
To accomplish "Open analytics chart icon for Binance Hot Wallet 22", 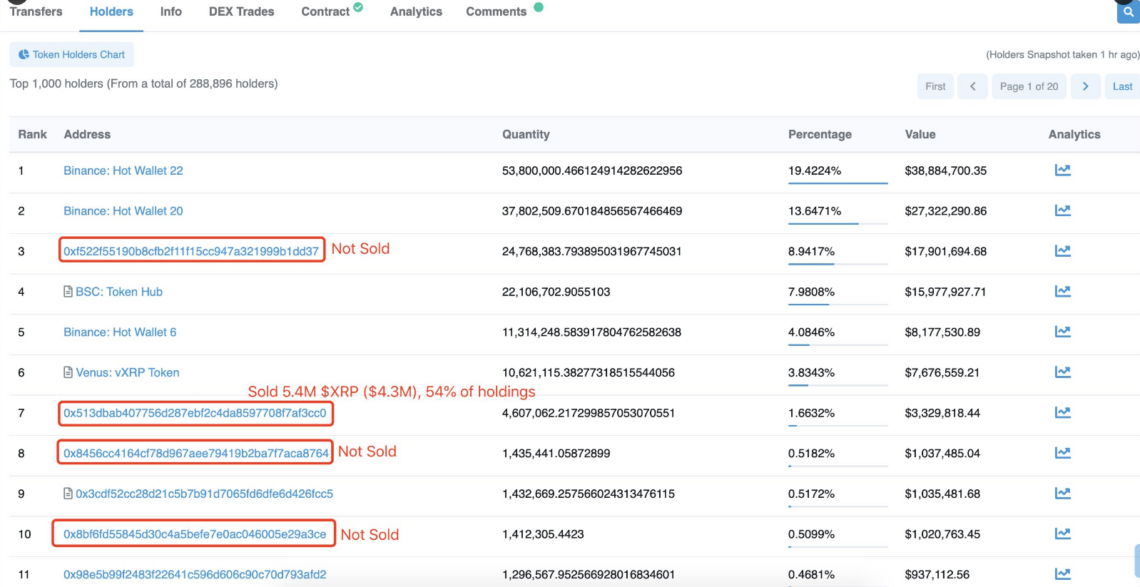I will coord(1062,171).
